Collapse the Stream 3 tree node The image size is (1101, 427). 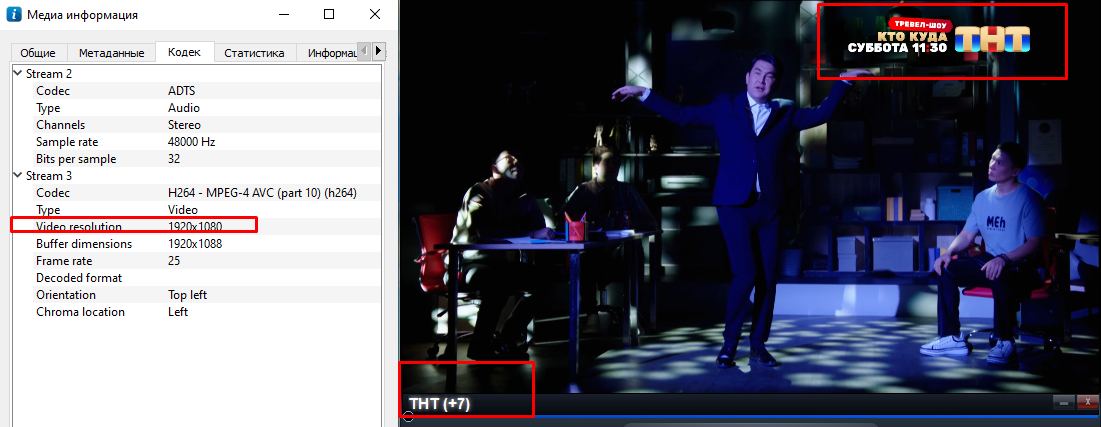[x=18, y=176]
